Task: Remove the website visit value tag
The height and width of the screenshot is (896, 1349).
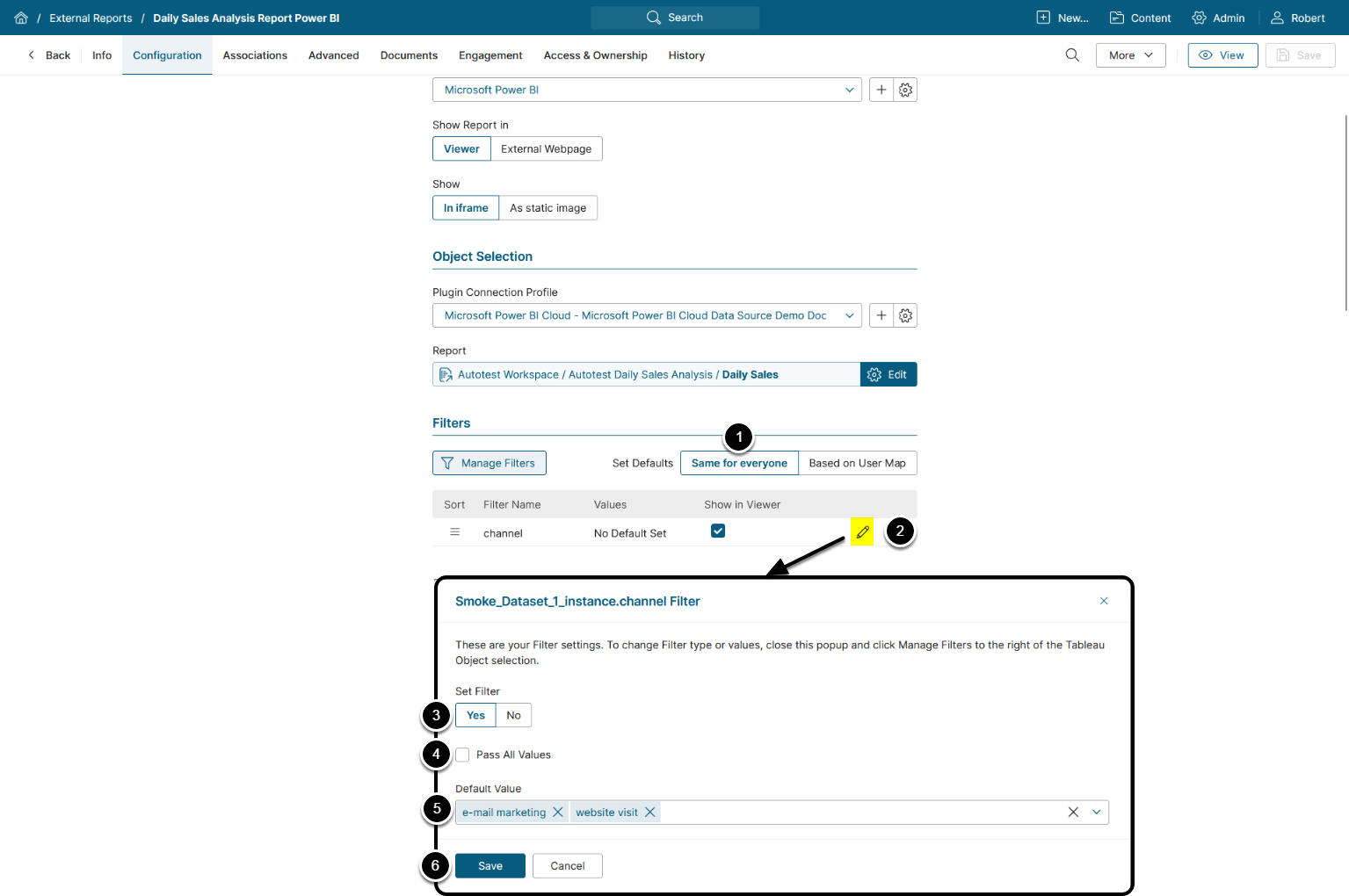Action: [650, 813]
